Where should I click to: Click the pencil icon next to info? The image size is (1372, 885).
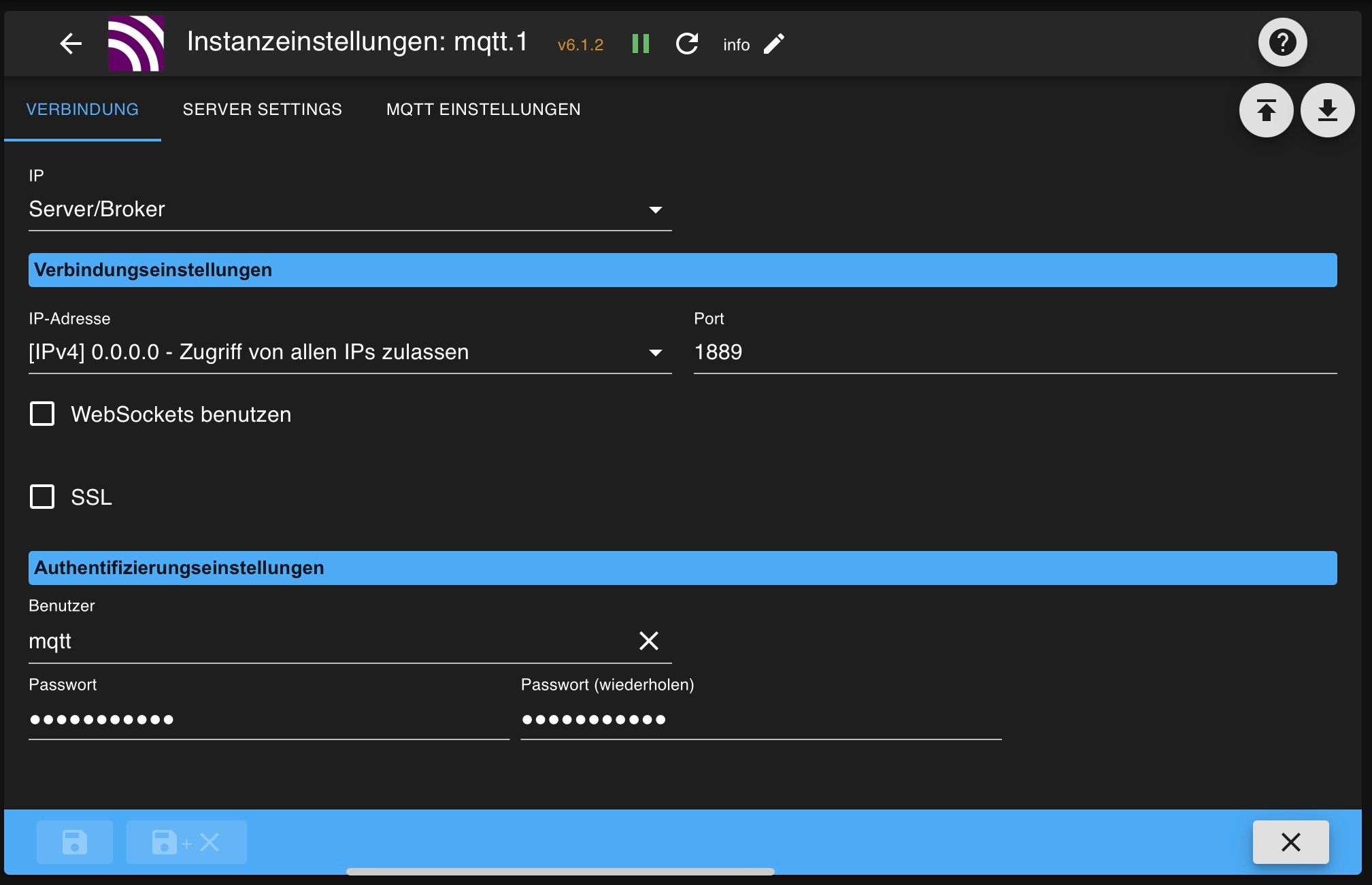774,44
